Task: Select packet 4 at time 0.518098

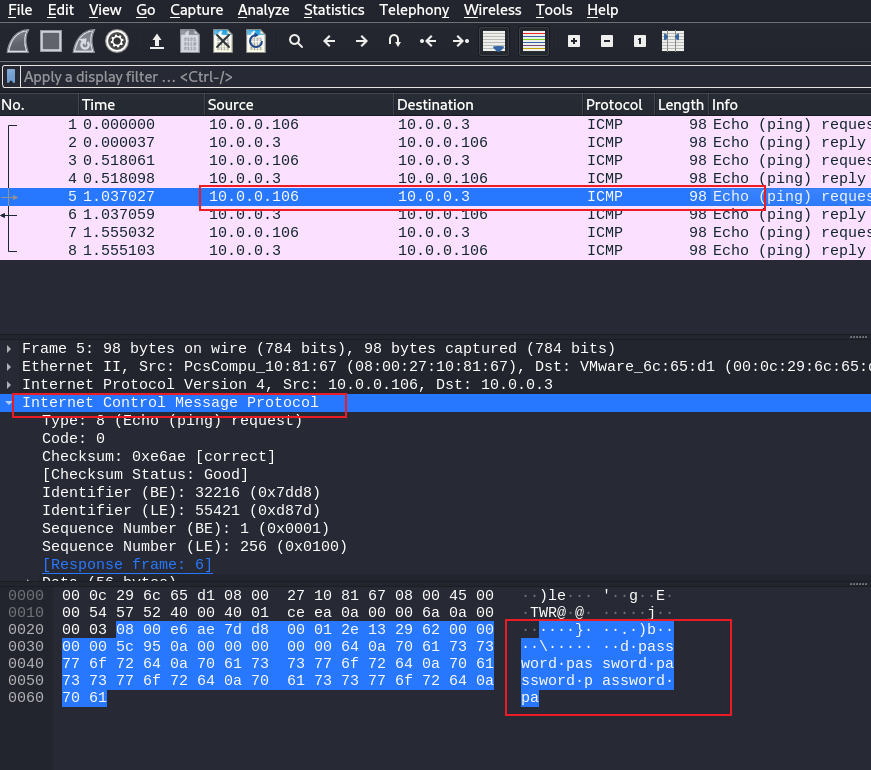Action: (436, 178)
